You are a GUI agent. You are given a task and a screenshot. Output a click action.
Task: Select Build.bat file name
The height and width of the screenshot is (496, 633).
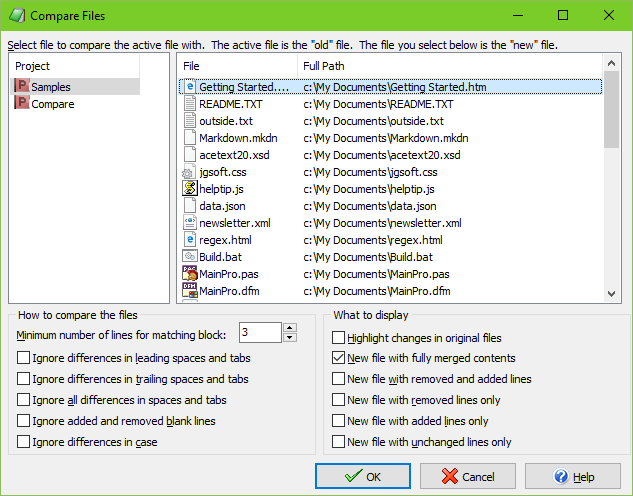click(x=220, y=257)
